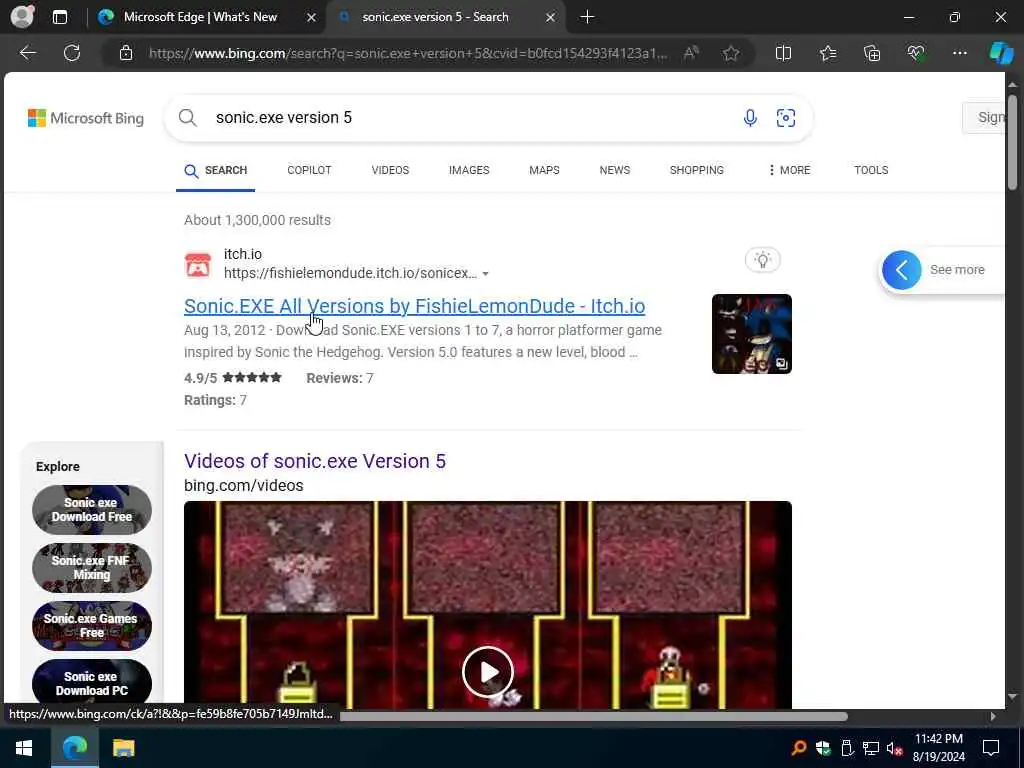Screen dimensions: 1024x768
Task: View site information lock icon
Action: click(126, 53)
